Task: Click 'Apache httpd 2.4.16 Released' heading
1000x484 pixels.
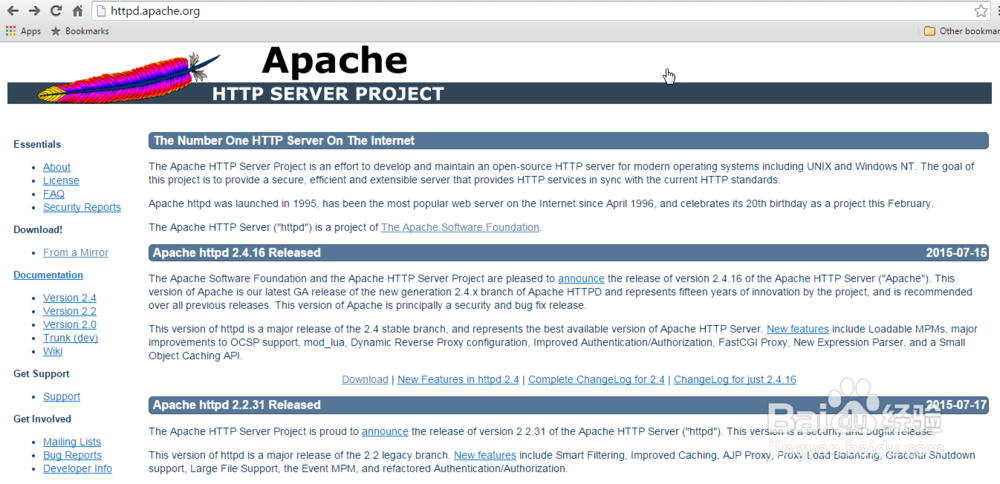Action: click(237, 253)
